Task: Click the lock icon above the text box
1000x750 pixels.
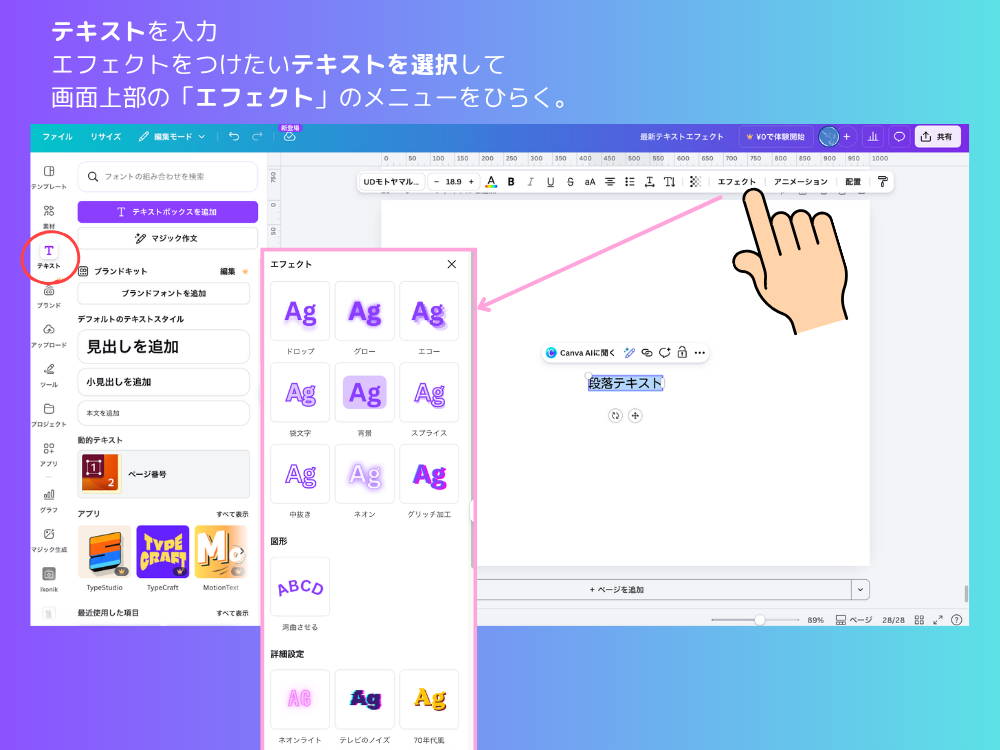Action: coord(682,352)
